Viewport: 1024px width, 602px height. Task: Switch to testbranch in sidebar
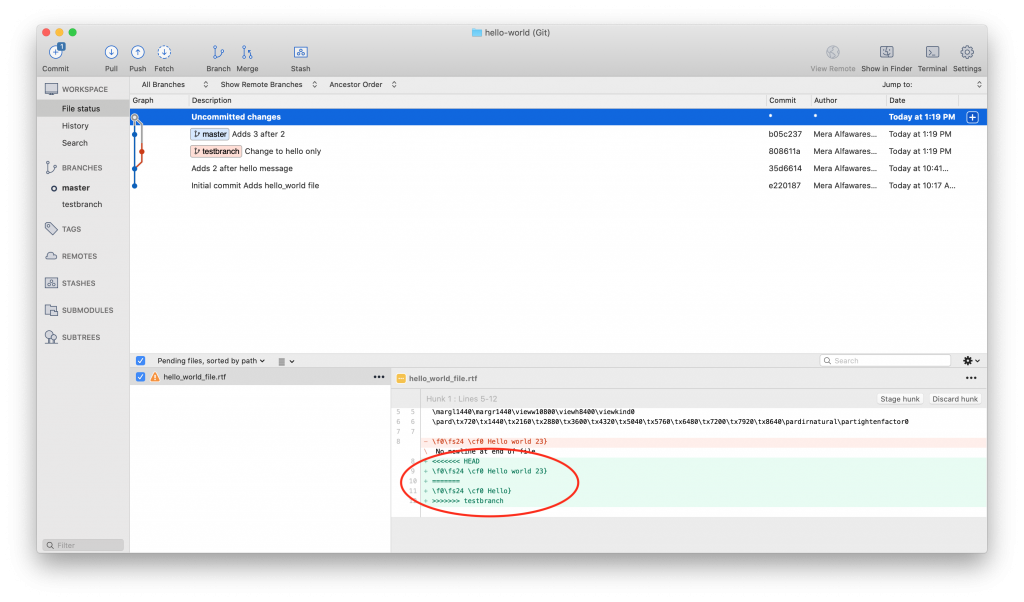coord(82,204)
